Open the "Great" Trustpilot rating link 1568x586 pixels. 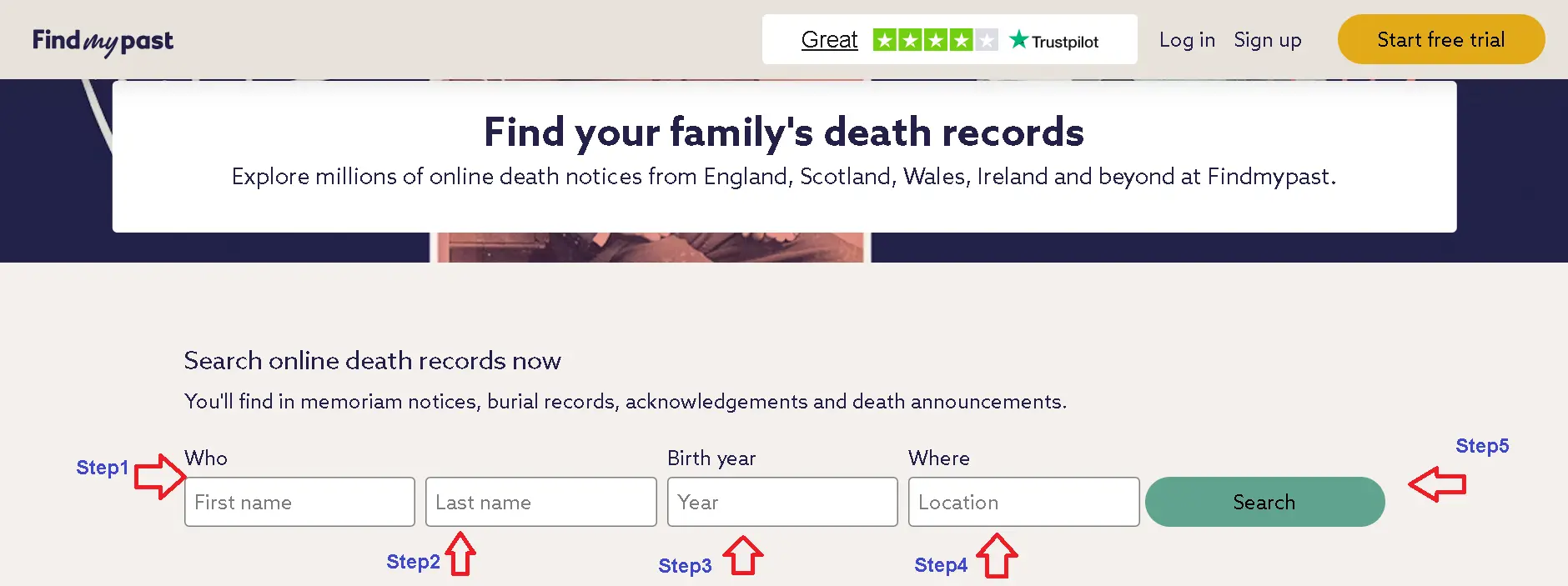point(829,40)
